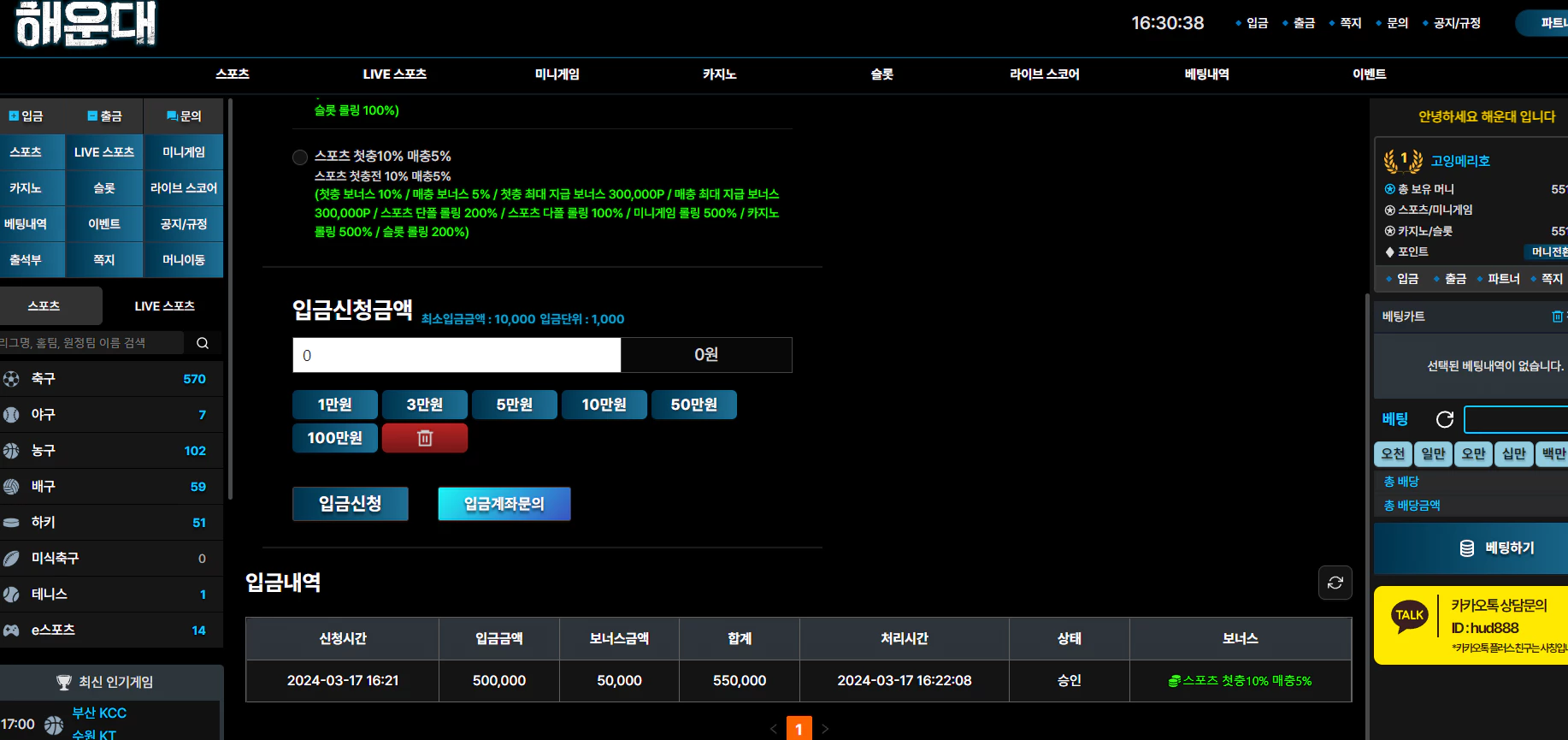The width and height of the screenshot is (1568, 740).
Task: Add 3만원 to the deposit amount
Action: coord(425,405)
